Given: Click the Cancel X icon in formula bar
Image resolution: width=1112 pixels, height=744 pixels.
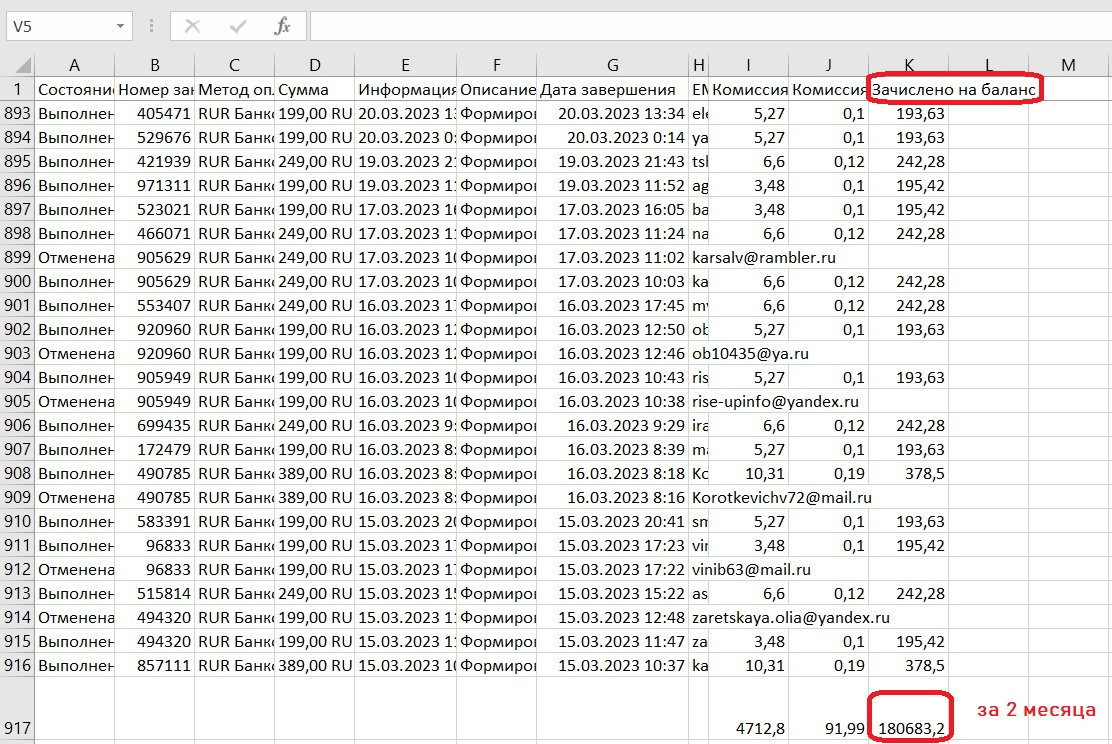Looking at the screenshot, I should point(192,27).
